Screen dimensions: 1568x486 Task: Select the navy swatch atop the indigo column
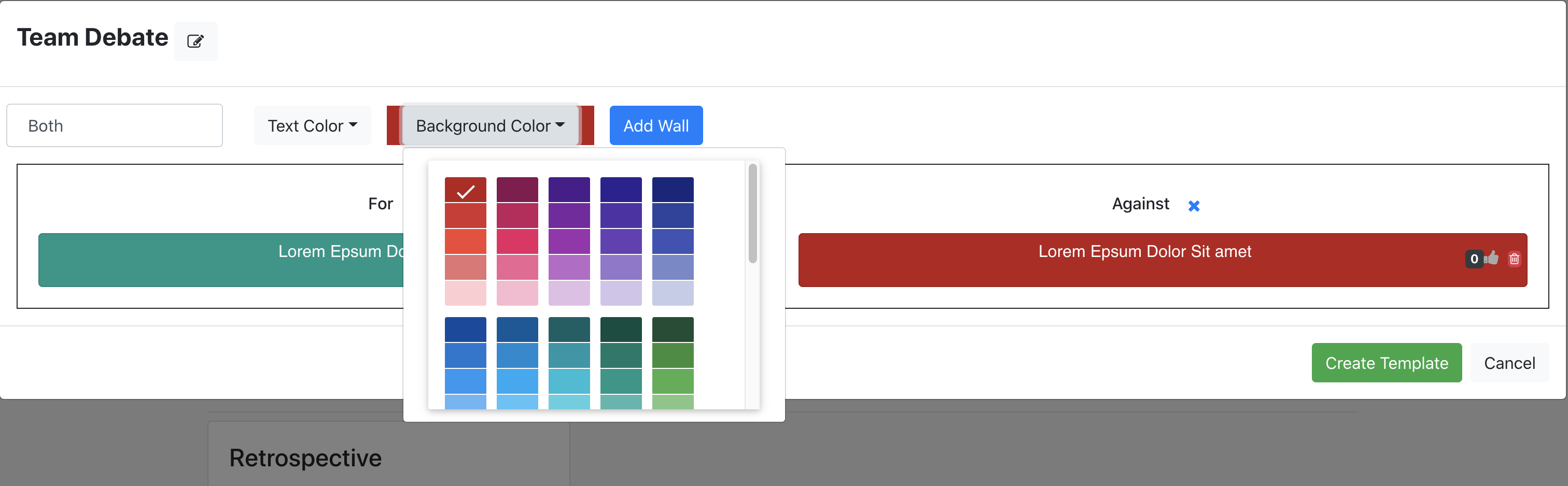[x=673, y=190]
